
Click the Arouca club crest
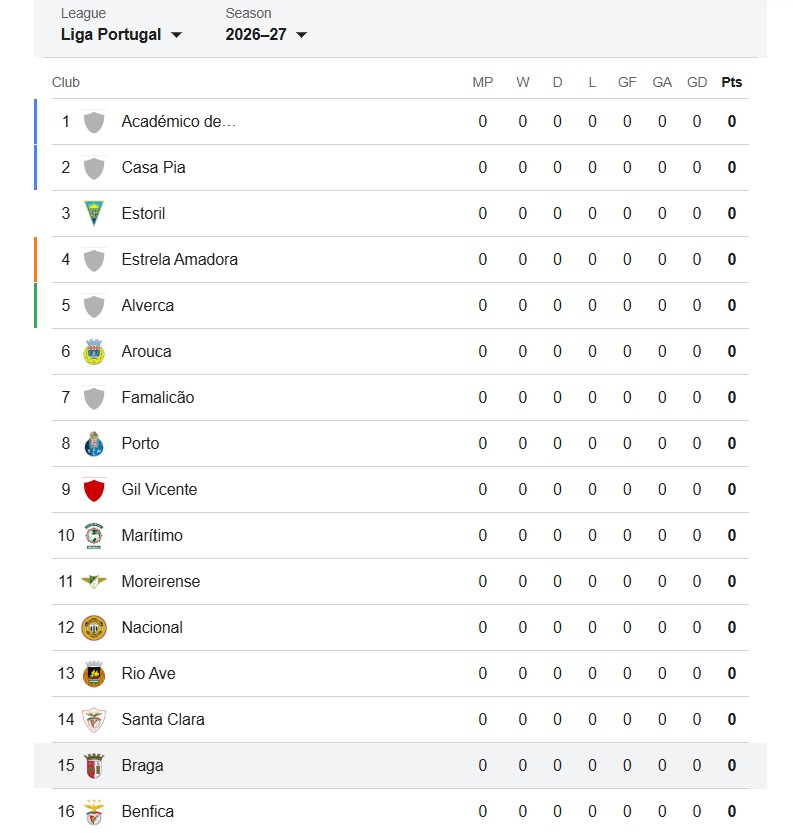pyautogui.click(x=94, y=352)
